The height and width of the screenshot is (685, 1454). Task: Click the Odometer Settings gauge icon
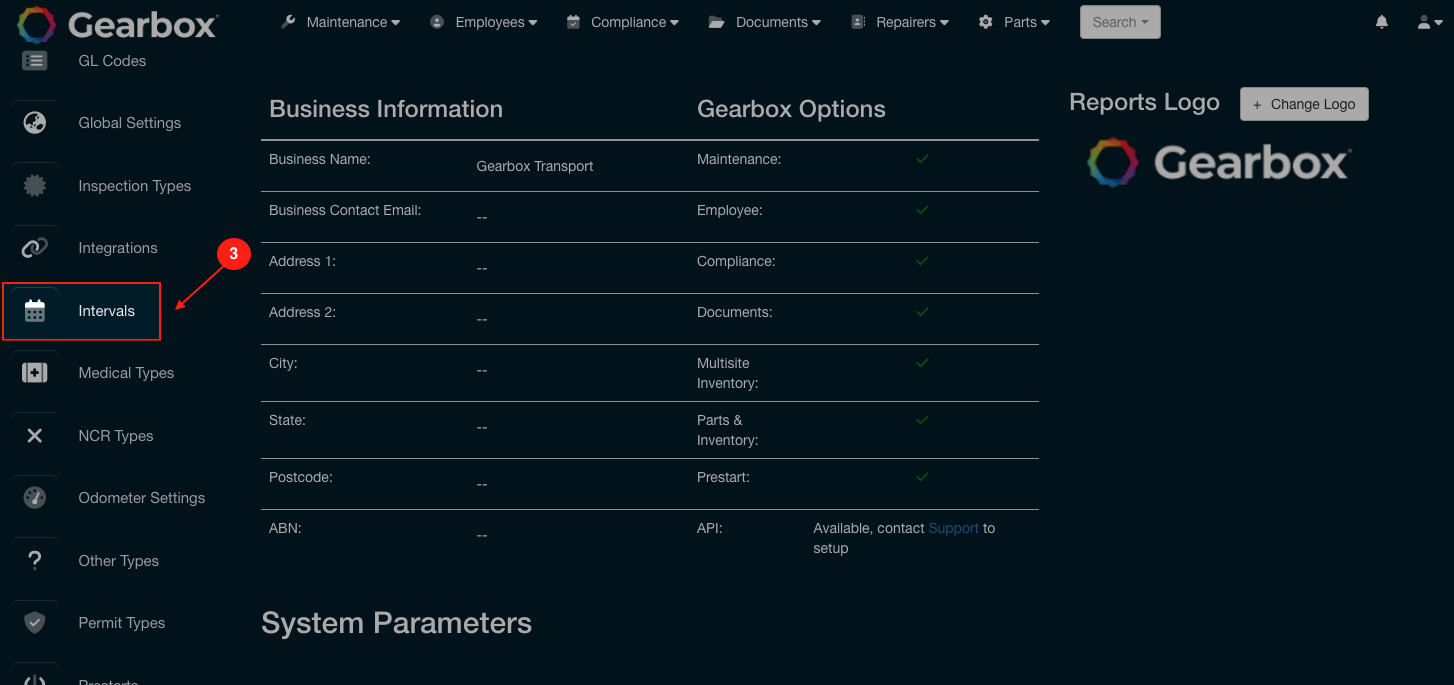35,497
